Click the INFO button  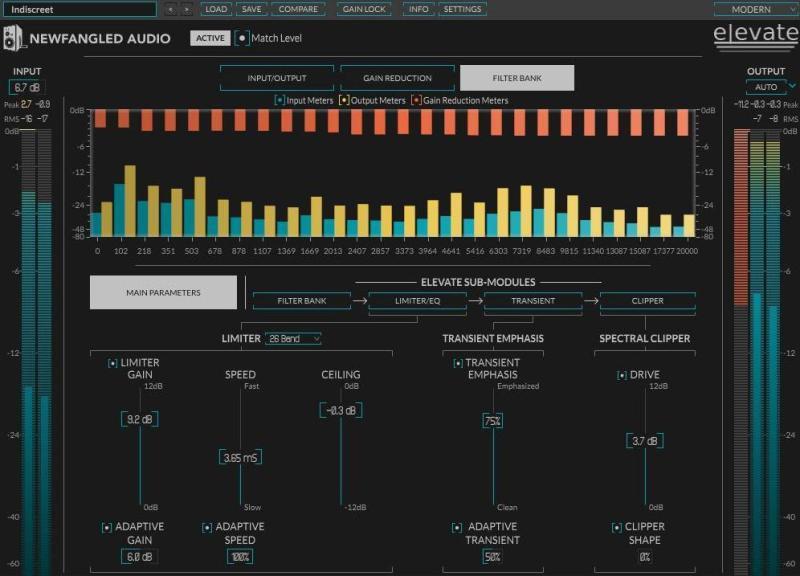(x=418, y=9)
